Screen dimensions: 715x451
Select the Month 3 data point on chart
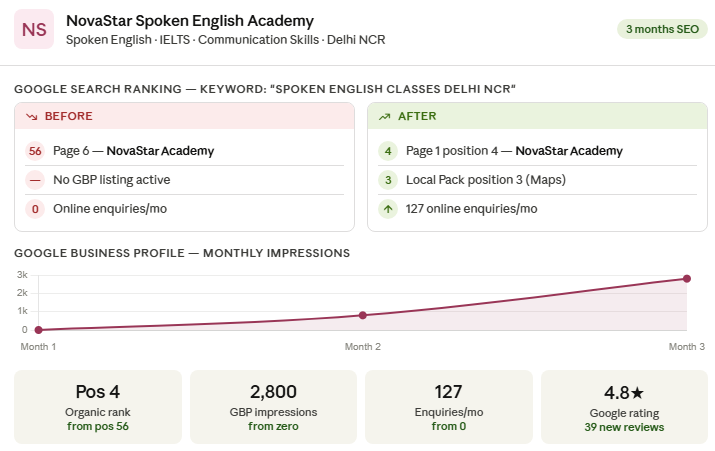687,279
